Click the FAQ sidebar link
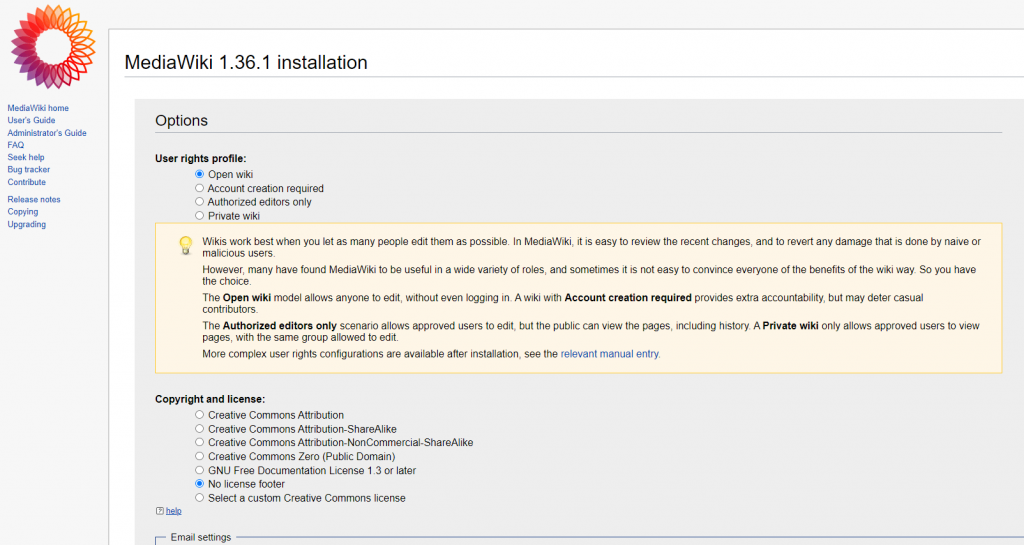This screenshot has width=1024, height=545. pos(16,145)
